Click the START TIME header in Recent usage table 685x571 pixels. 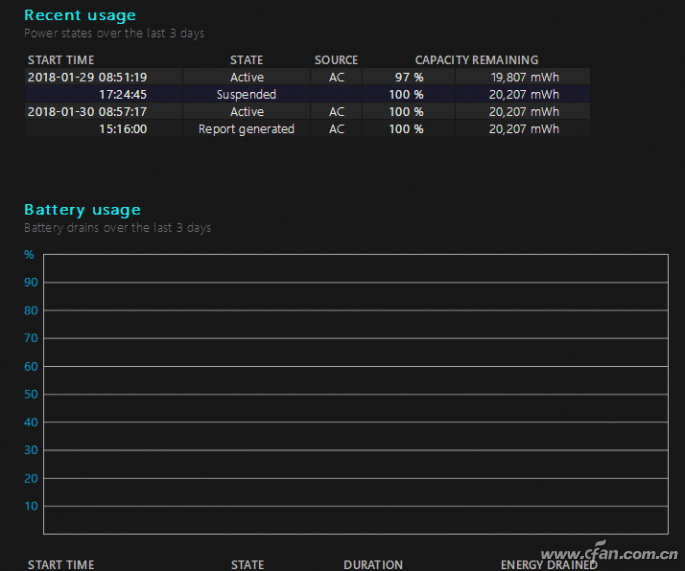[61, 60]
